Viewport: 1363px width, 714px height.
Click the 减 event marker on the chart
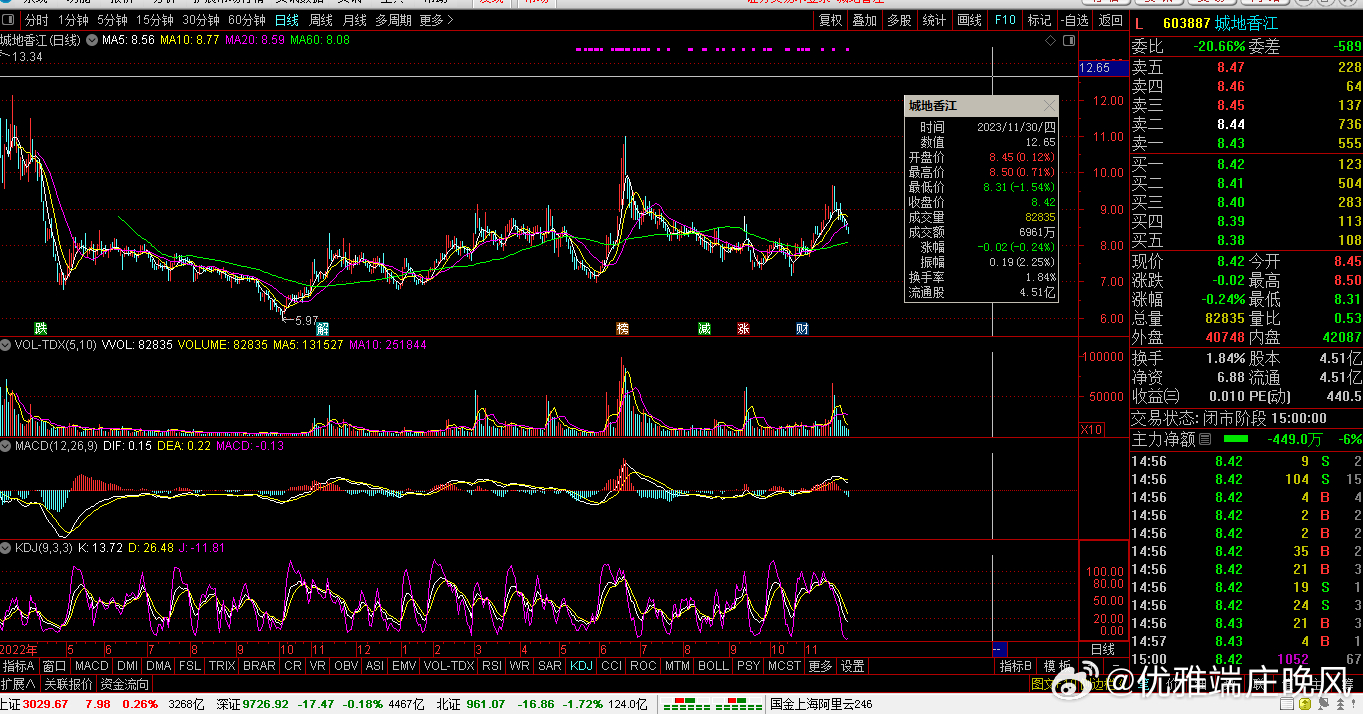click(x=705, y=328)
